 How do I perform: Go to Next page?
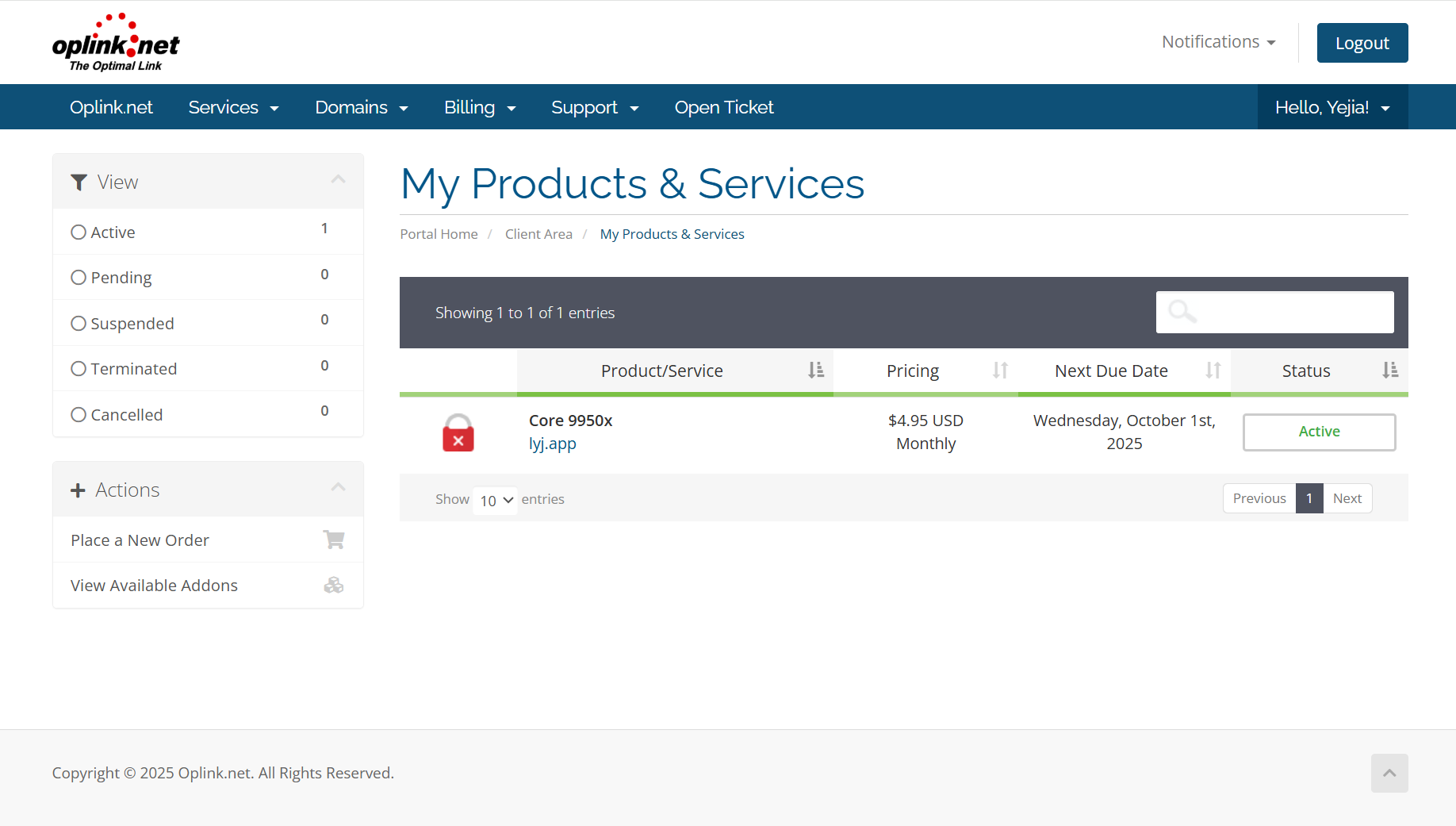click(1347, 498)
